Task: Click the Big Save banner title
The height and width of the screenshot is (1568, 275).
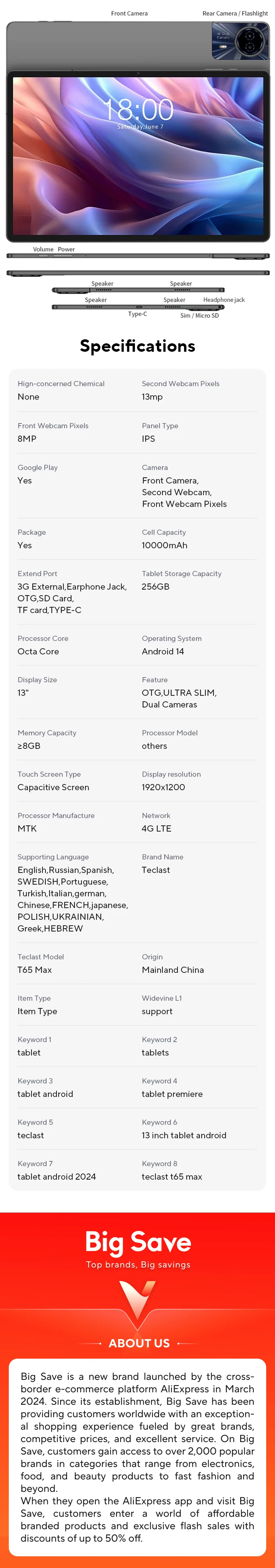Action: pos(138,1241)
